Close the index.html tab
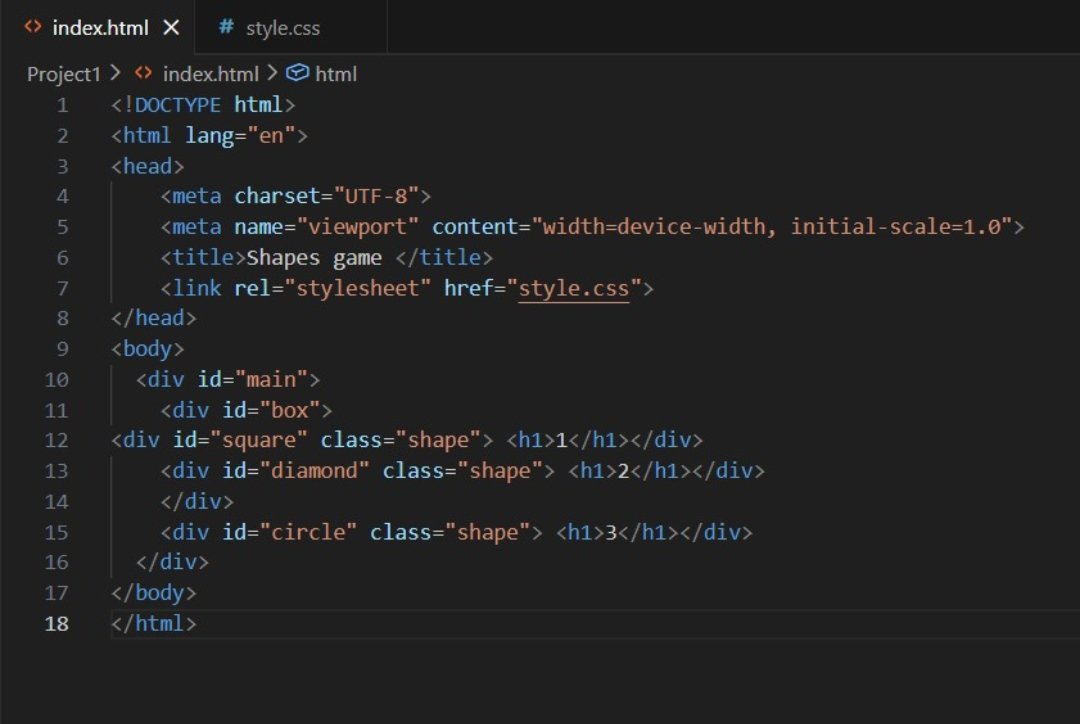Viewport: 1080px width, 724px height. [x=172, y=28]
